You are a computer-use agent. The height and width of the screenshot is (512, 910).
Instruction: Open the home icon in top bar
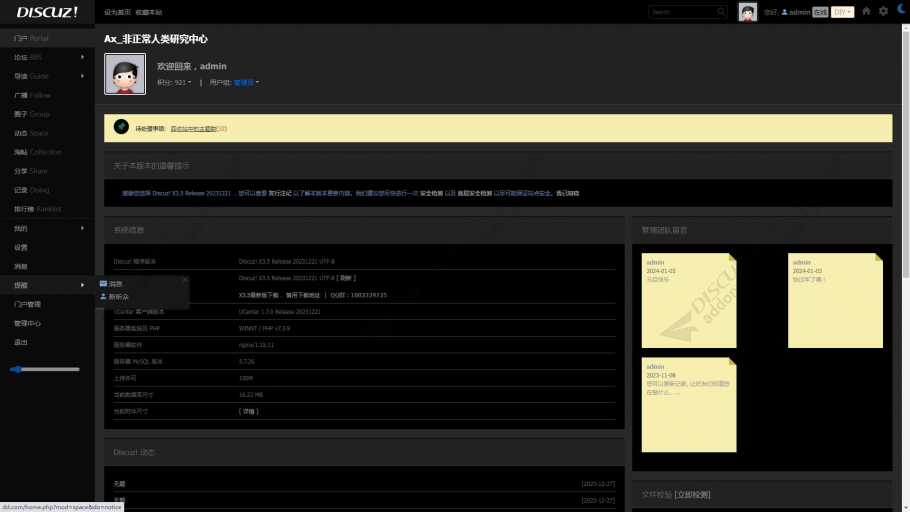(x=866, y=11)
